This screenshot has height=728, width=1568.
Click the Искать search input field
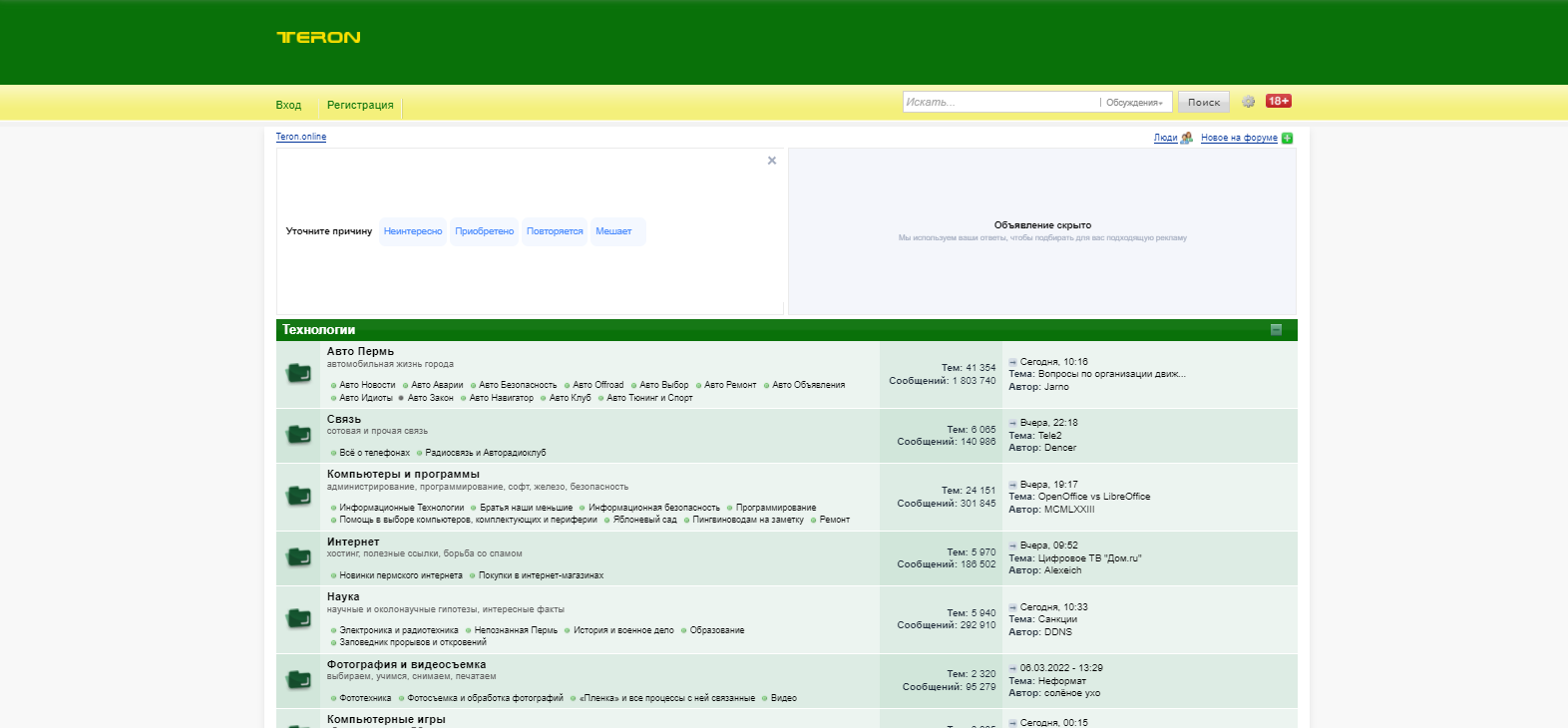[1000, 102]
